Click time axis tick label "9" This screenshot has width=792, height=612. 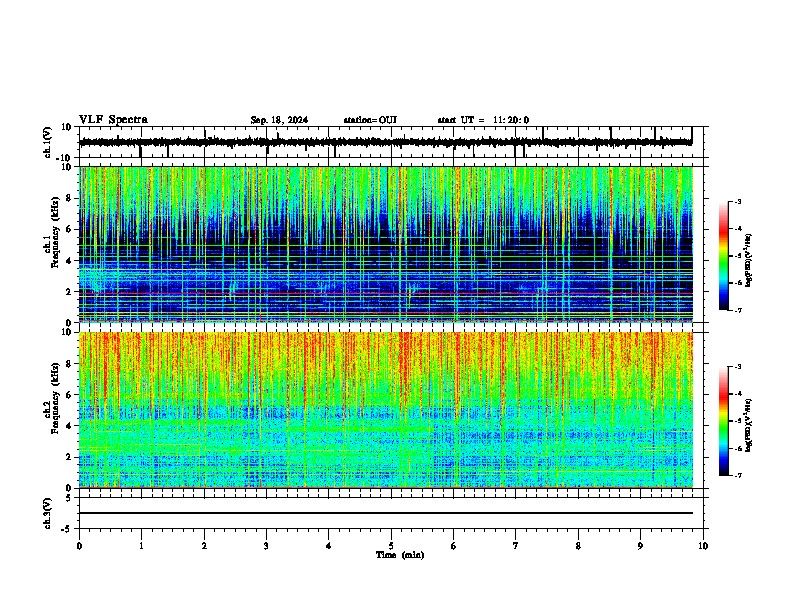coord(640,546)
